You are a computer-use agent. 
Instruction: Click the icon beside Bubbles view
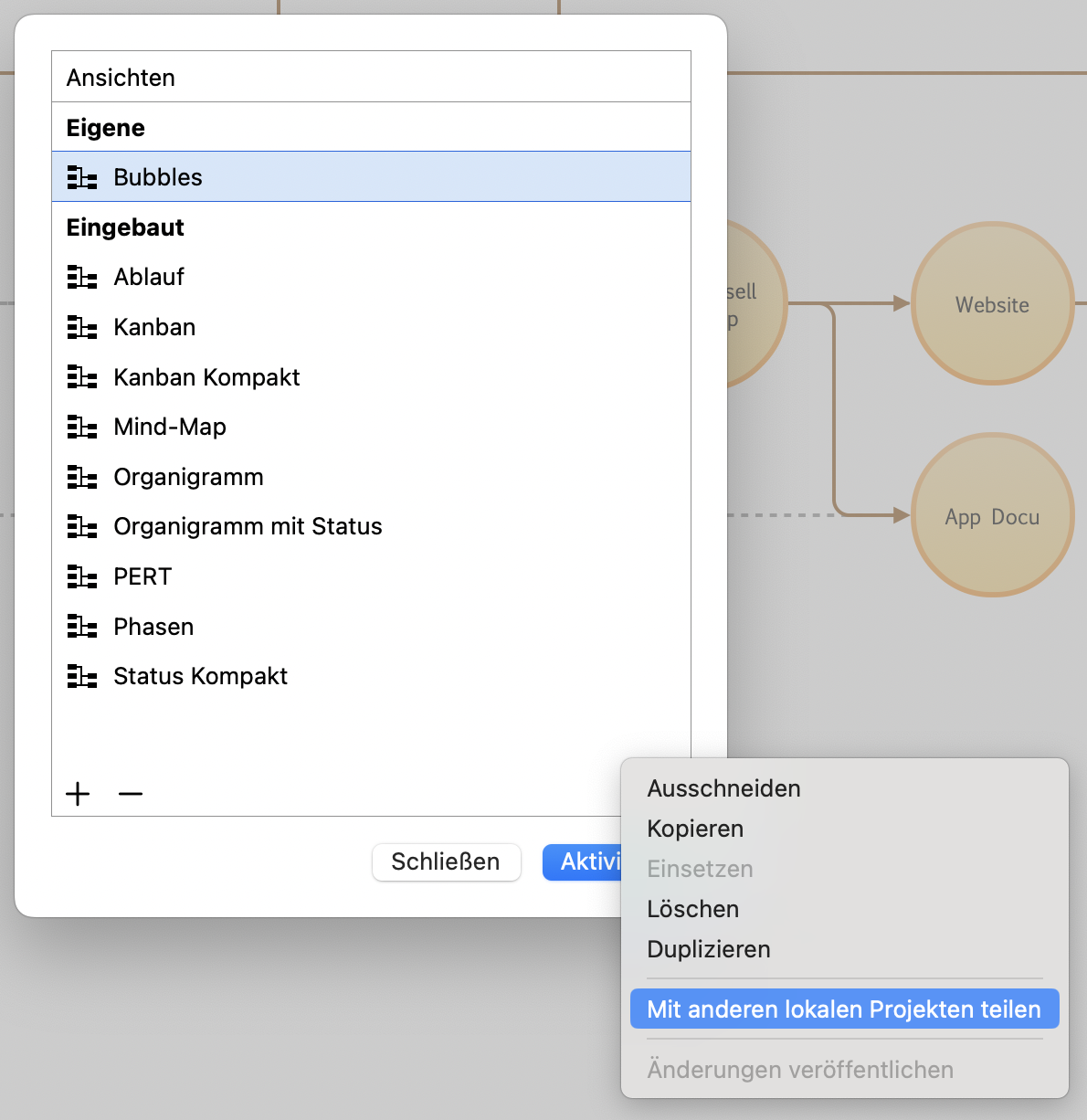coord(82,177)
